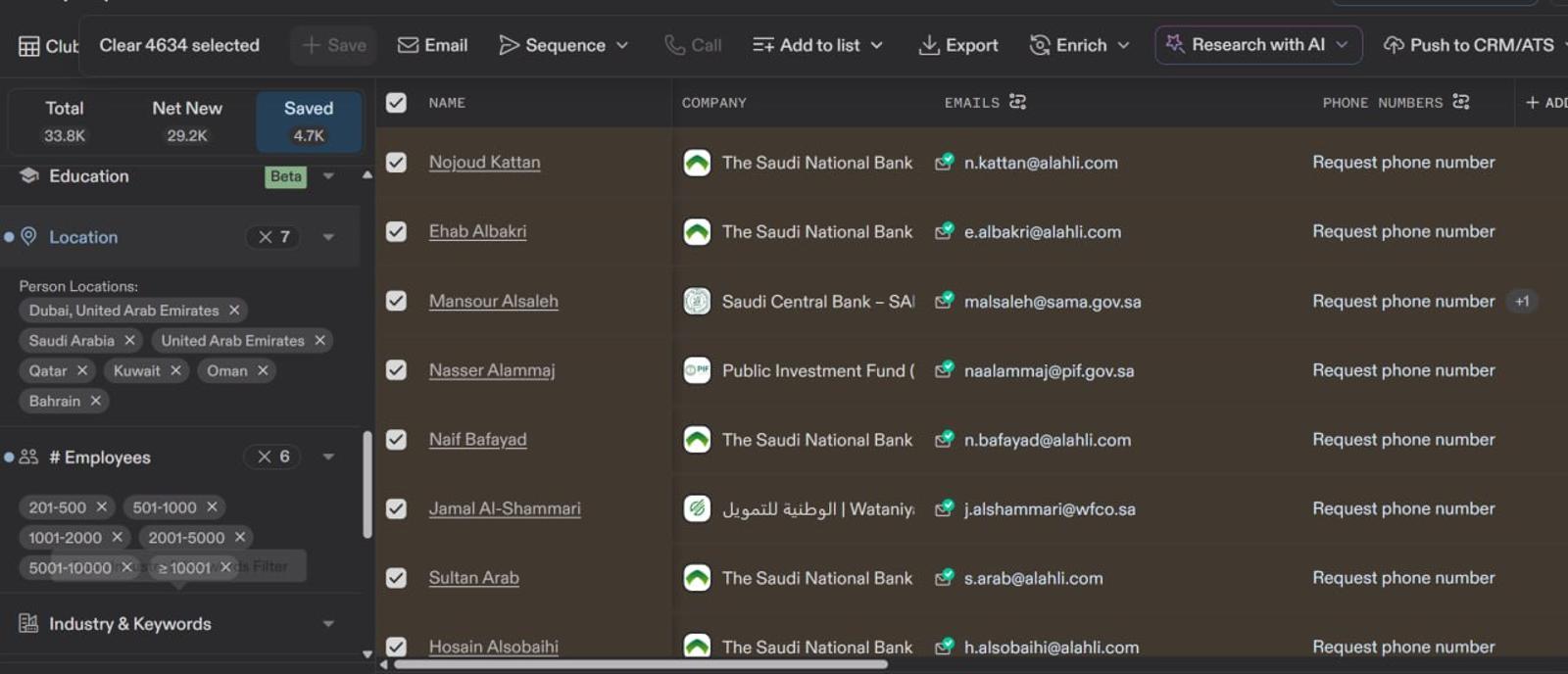This screenshot has height=674, width=1568.
Task: Click the Enrich icon
Action: [x=1039, y=45]
